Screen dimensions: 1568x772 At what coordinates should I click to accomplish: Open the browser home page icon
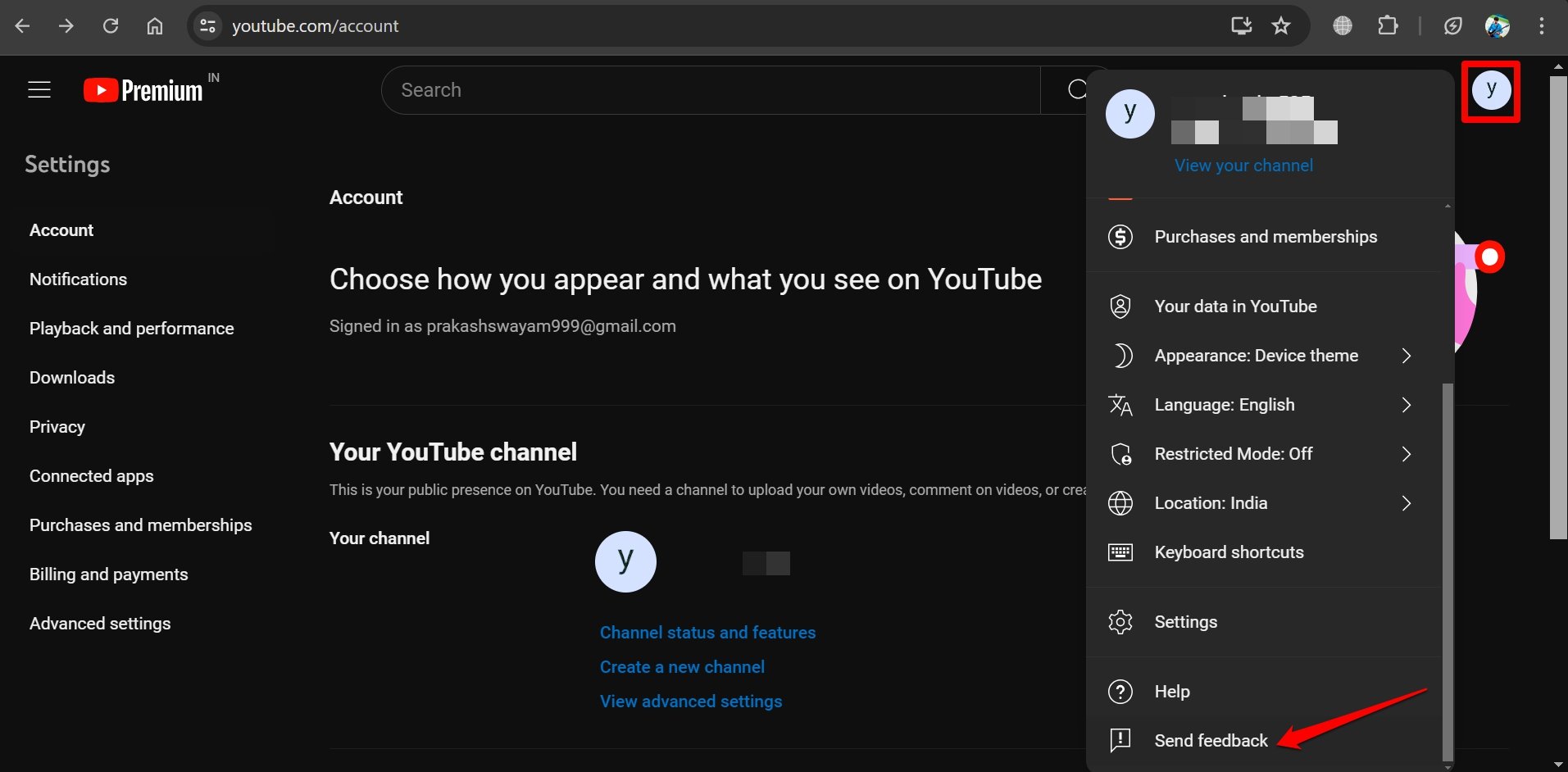pos(155,26)
